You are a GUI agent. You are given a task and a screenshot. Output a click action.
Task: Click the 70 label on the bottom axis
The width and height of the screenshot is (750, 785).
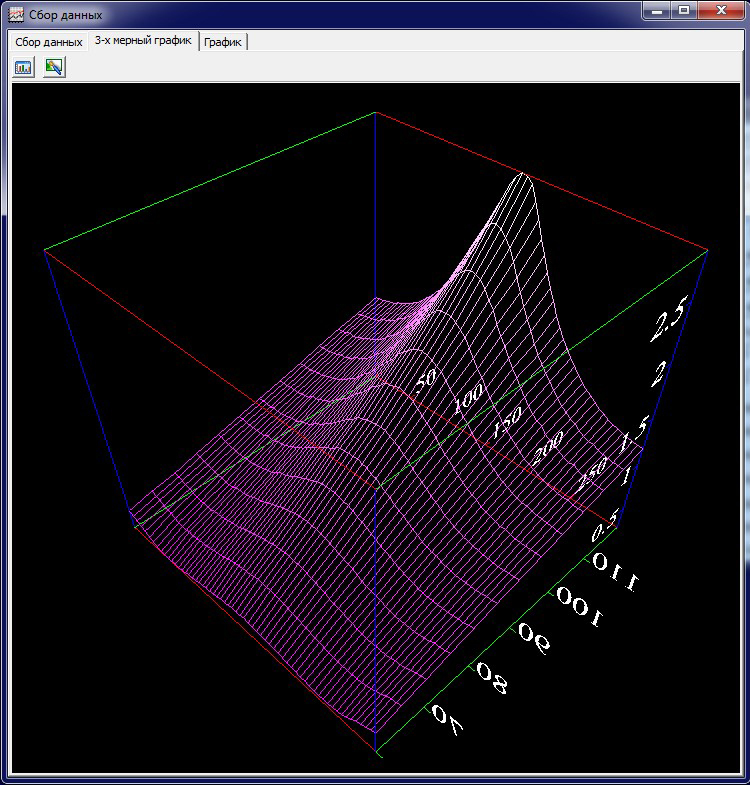[x=447, y=718]
